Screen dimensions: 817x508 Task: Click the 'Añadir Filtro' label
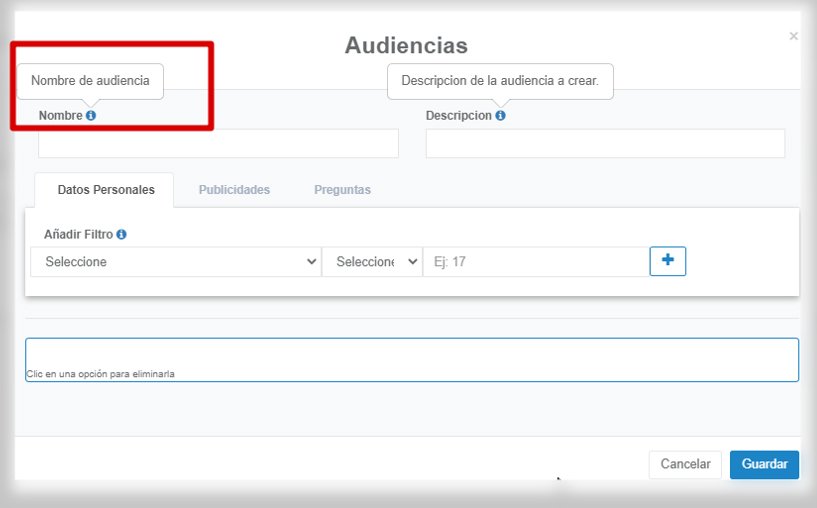pyautogui.click(x=78, y=234)
